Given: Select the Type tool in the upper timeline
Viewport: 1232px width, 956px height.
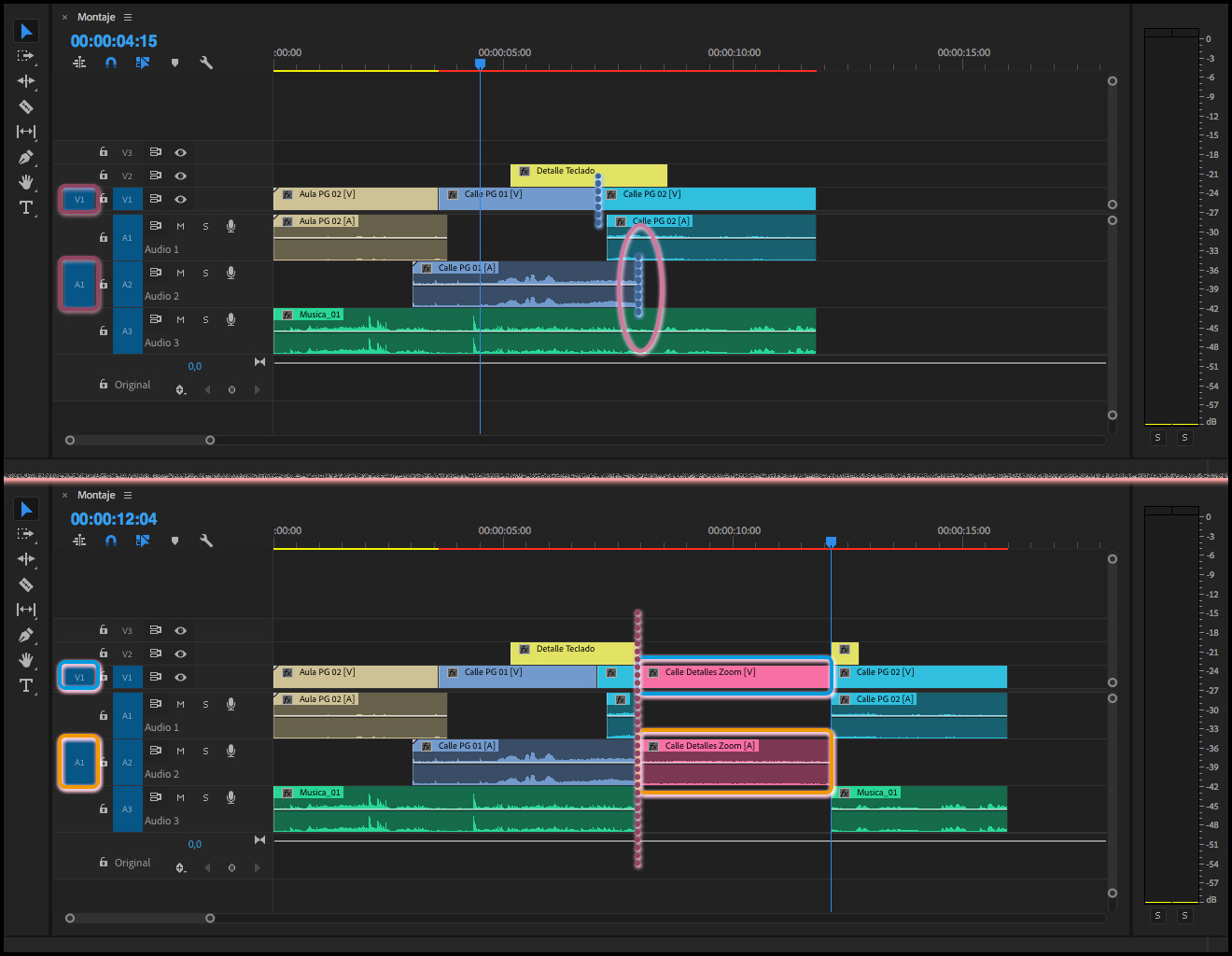Looking at the screenshot, I should pyautogui.click(x=26, y=207).
